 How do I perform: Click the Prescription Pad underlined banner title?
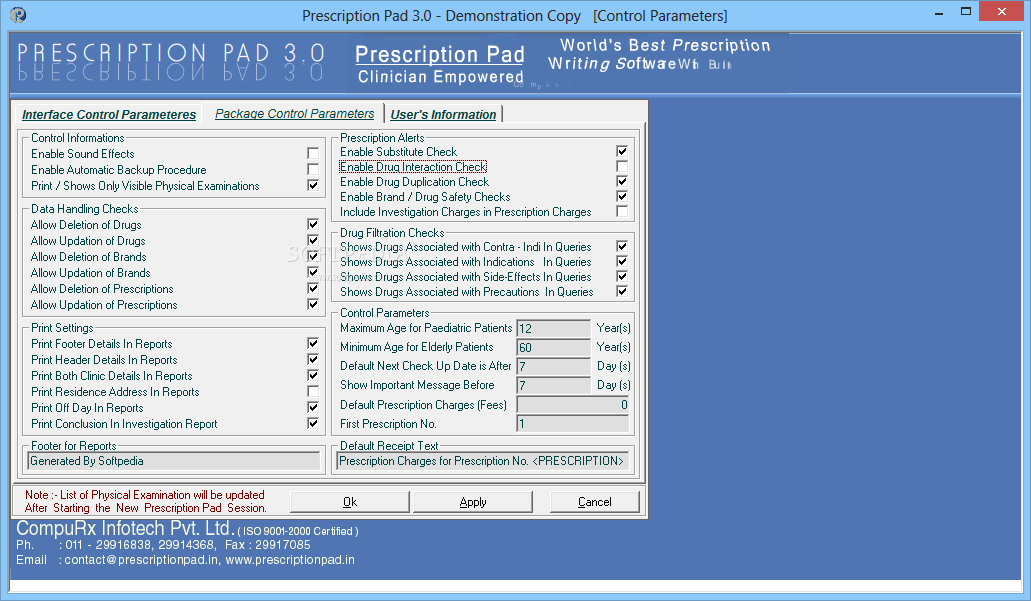[x=440, y=54]
